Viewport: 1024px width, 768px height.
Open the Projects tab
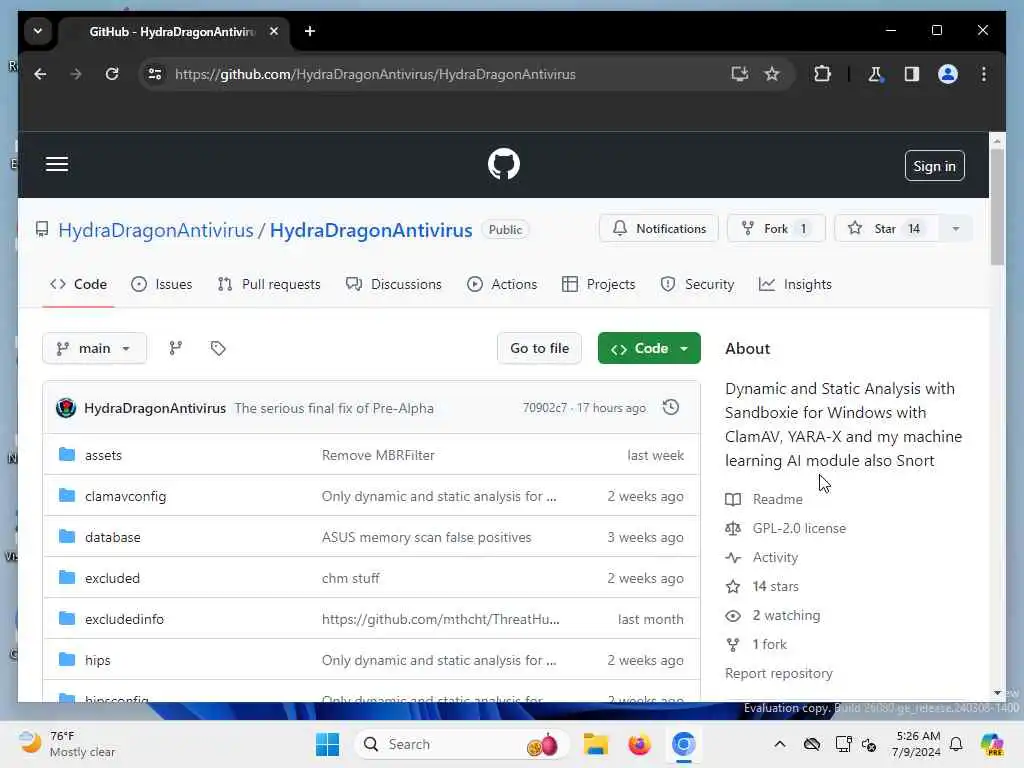[x=598, y=284]
